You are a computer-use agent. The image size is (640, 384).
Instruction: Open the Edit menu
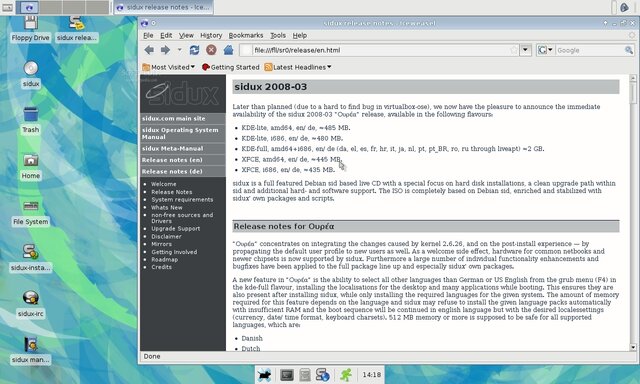coord(166,36)
